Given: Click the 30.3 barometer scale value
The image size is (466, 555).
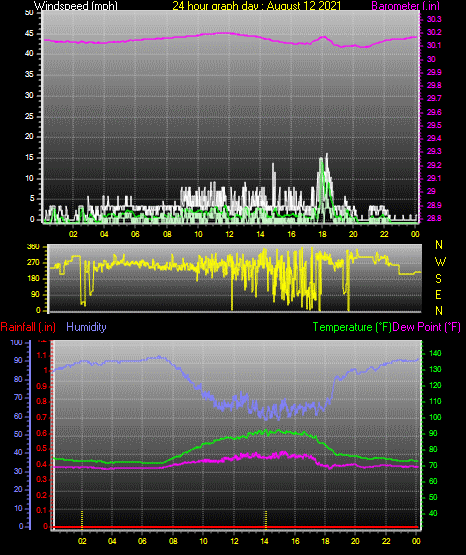Looking at the screenshot, I should [x=434, y=19].
